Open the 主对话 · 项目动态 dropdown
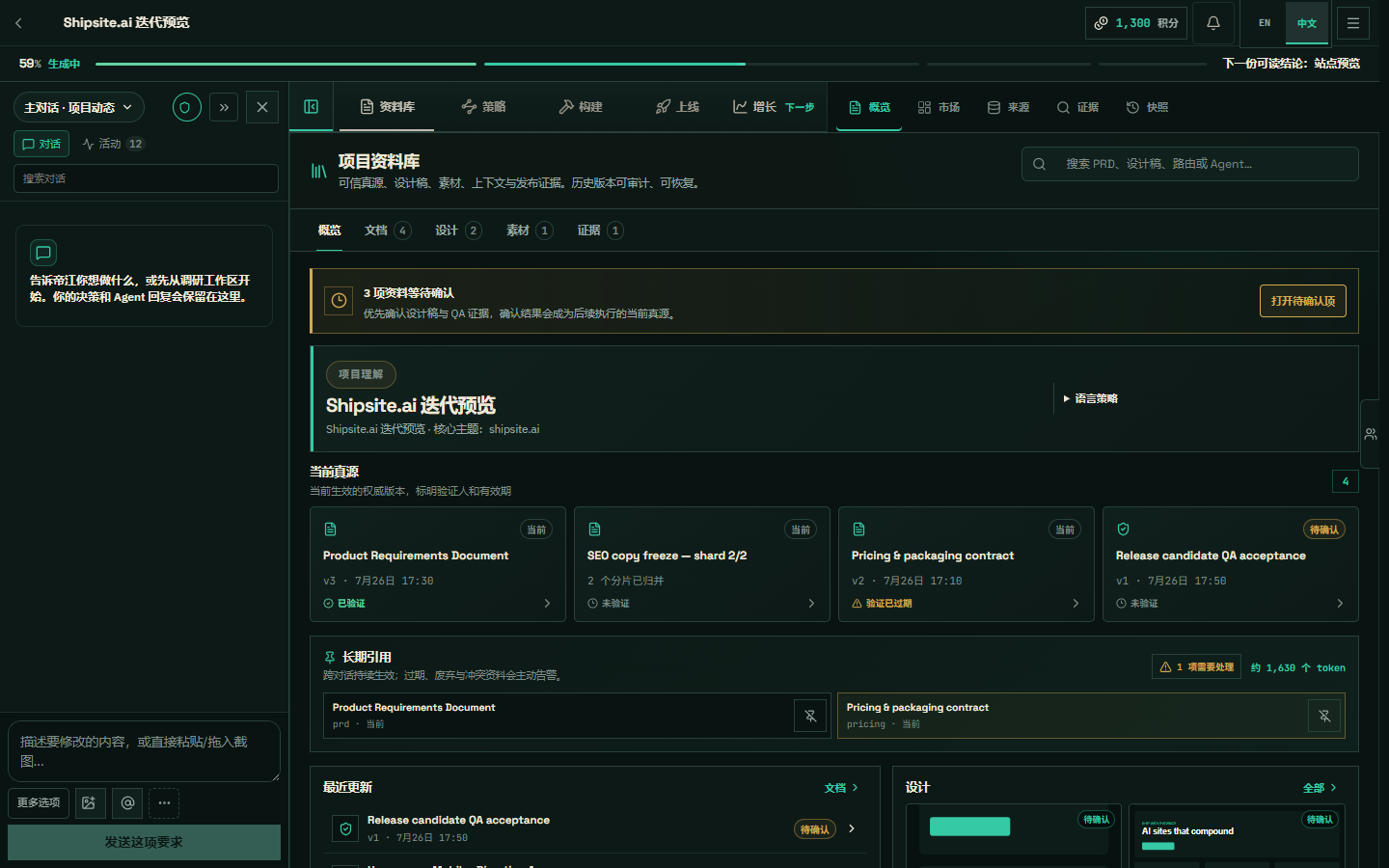 coord(79,107)
